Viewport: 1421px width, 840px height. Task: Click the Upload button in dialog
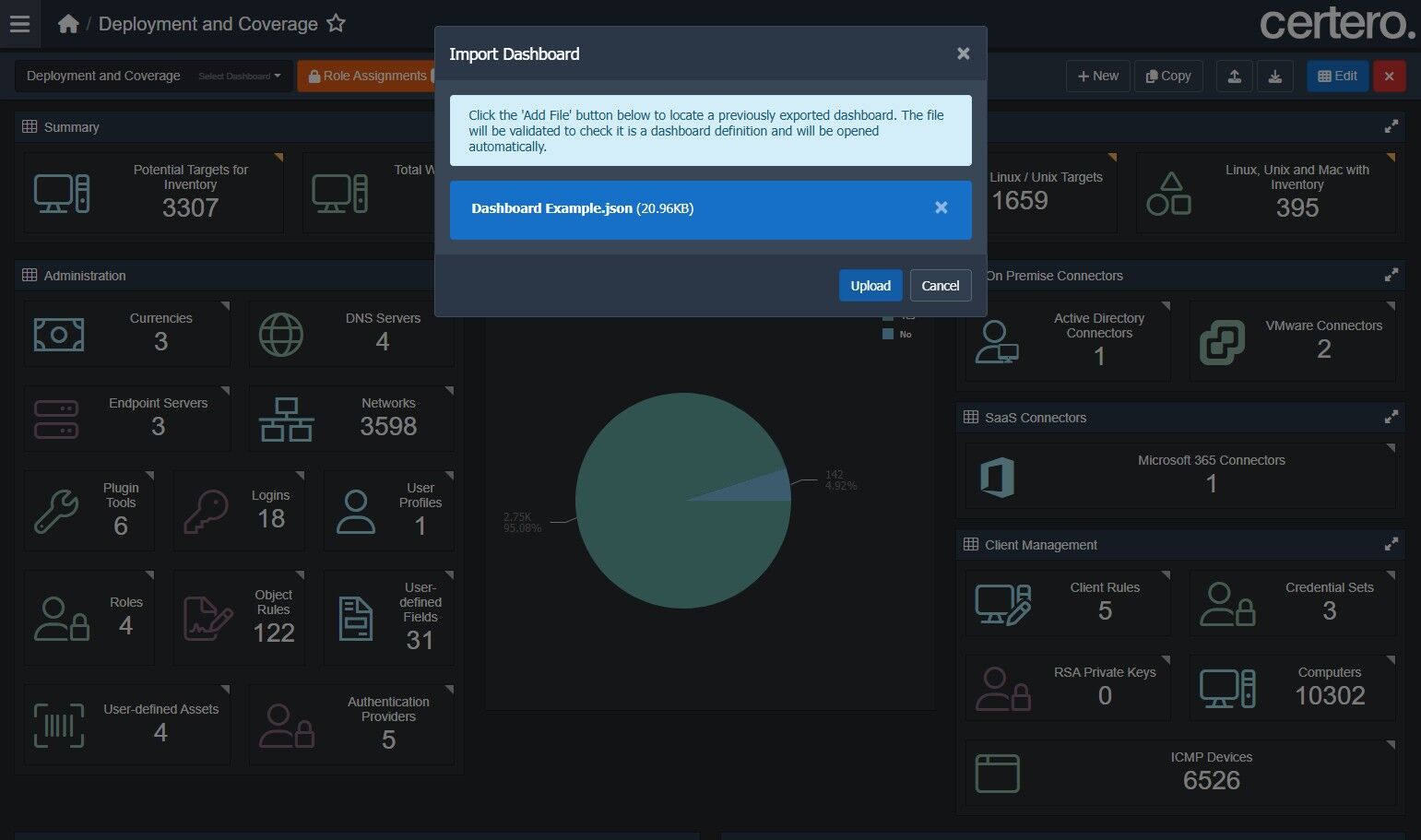pyautogui.click(x=870, y=286)
